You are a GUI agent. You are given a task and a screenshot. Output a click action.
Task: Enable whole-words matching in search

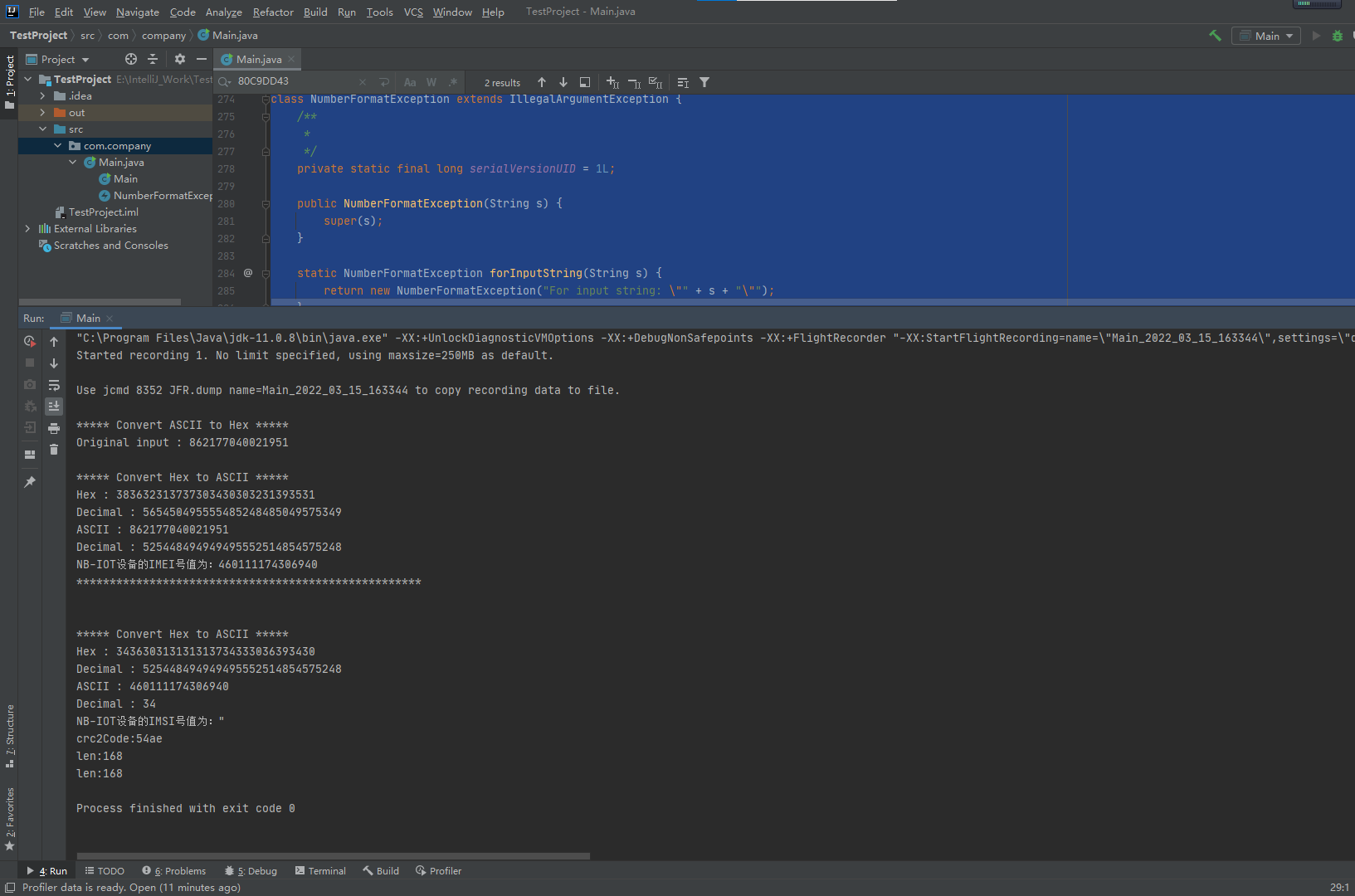(x=431, y=82)
